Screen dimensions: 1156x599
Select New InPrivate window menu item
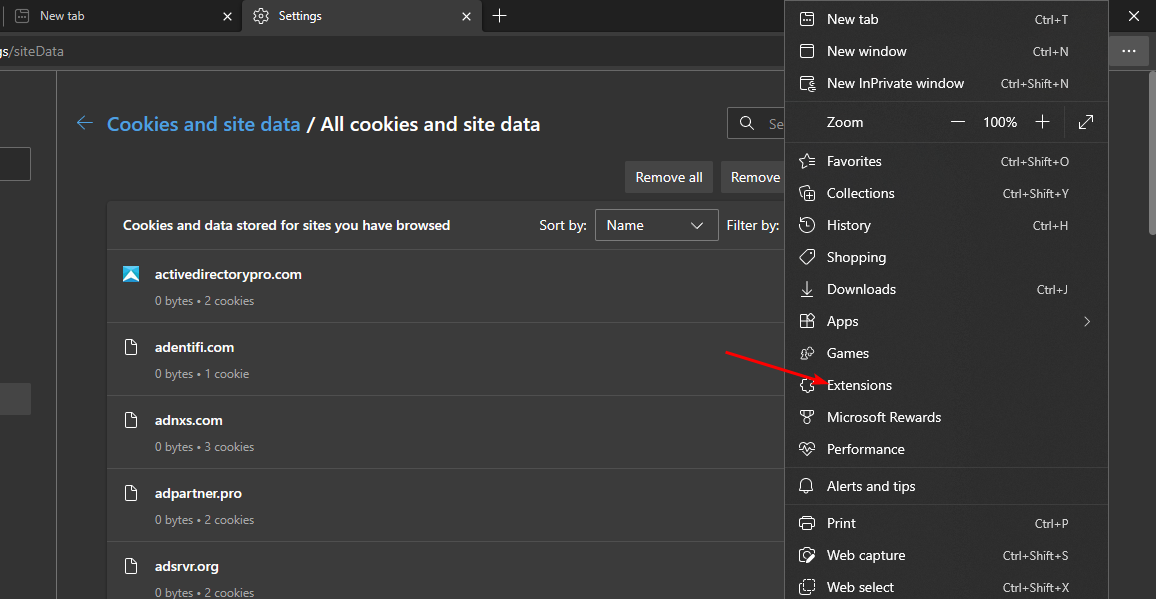coord(895,83)
